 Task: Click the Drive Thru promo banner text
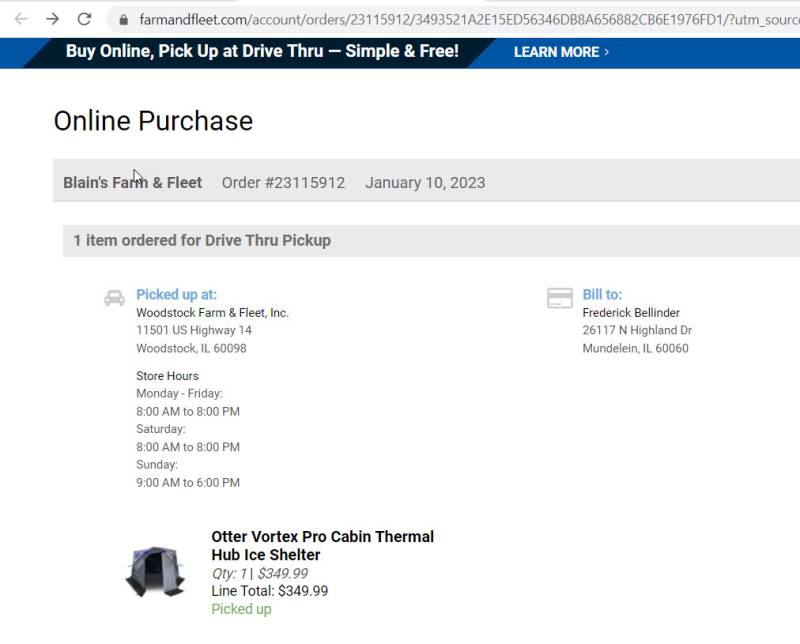[262, 51]
